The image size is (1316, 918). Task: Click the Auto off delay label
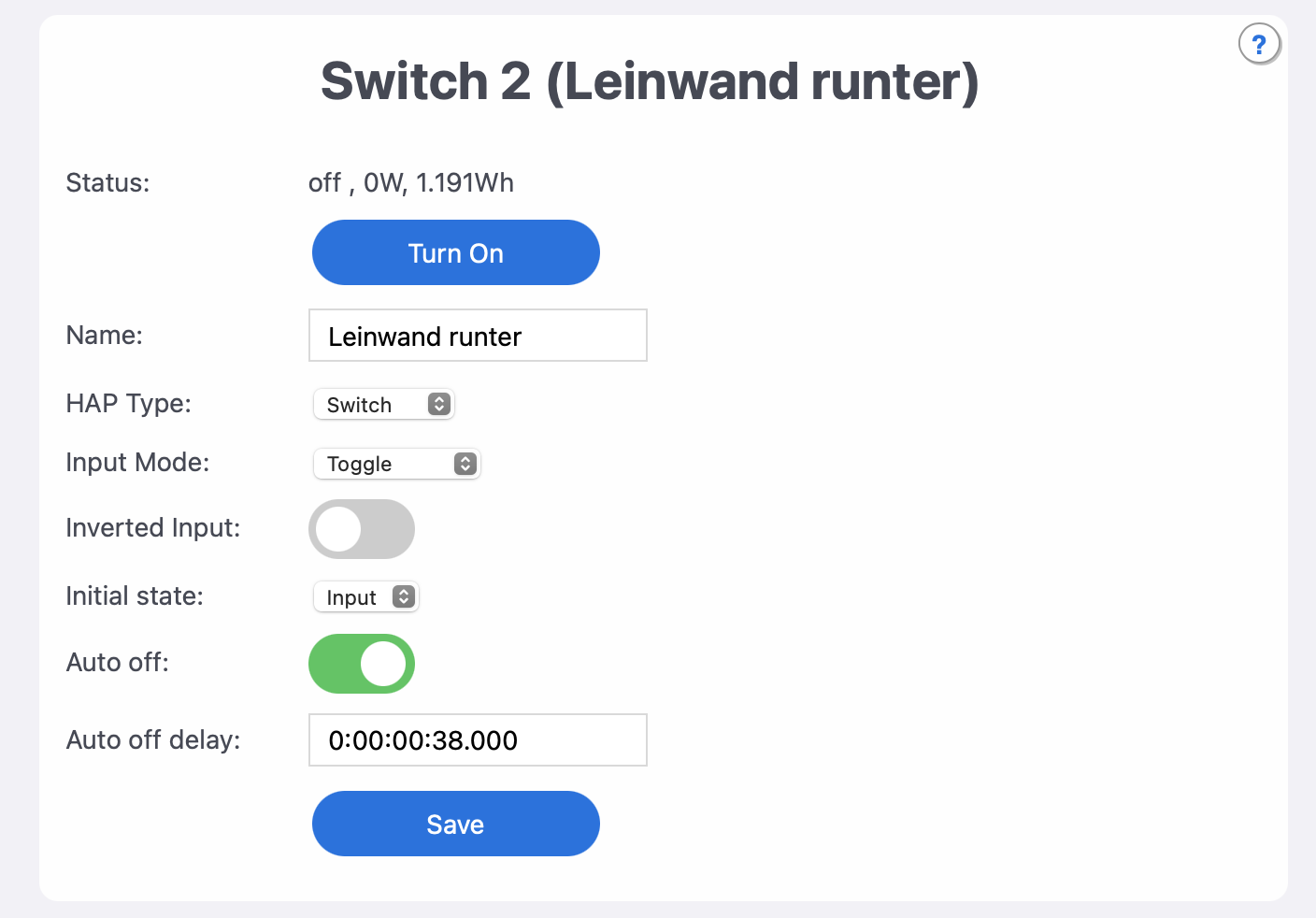click(x=153, y=740)
